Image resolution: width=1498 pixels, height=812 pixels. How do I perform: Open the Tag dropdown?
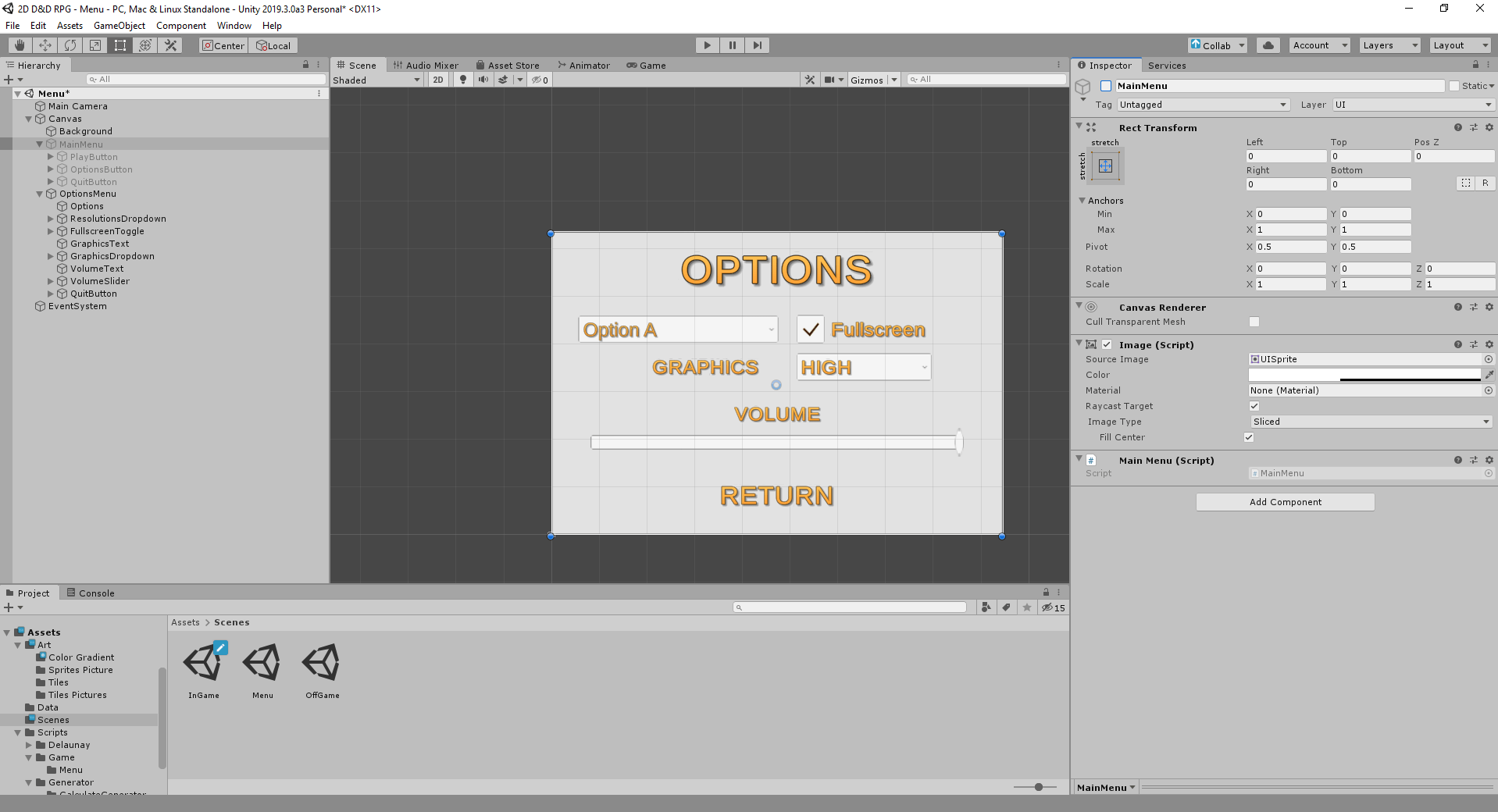(x=1203, y=105)
